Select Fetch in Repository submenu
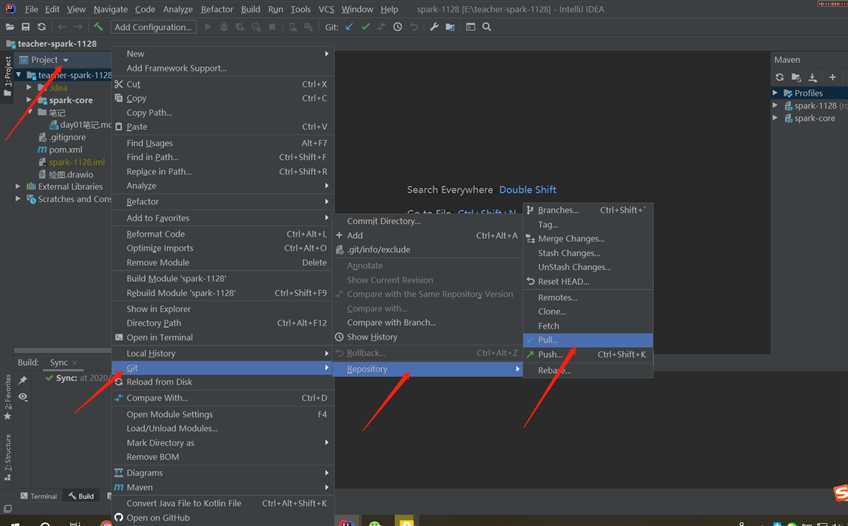Image resolution: width=848 pixels, height=526 pixels. click(588, 326)
